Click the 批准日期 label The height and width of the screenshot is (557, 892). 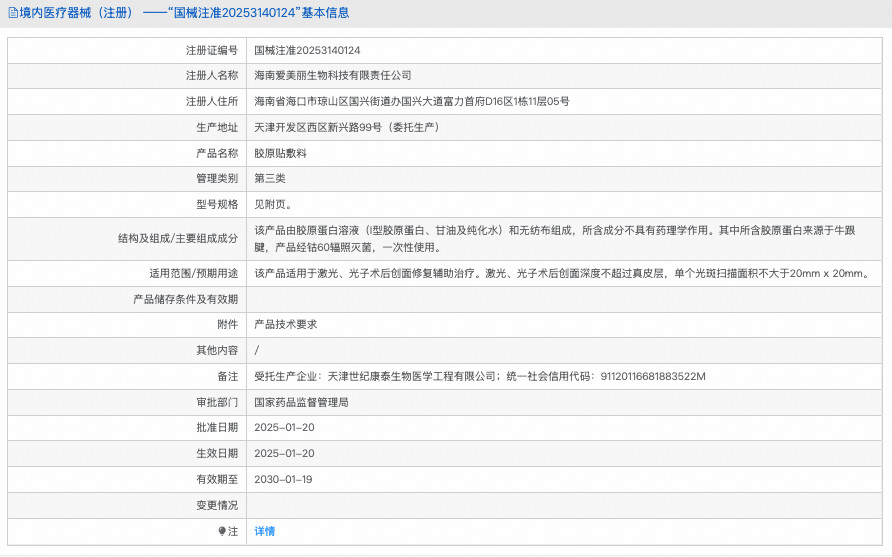point(217,427)
